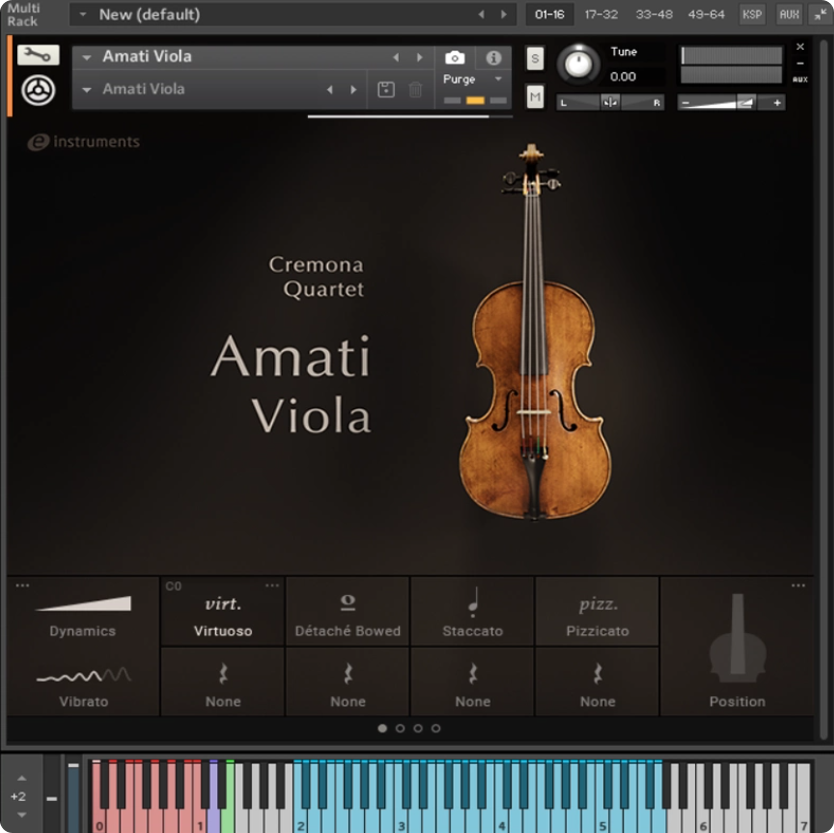Image resolution: width=834 pixels, height=833 pixels.
Task: Select the Virtuoso articulation slot
Action: point(223,612)
